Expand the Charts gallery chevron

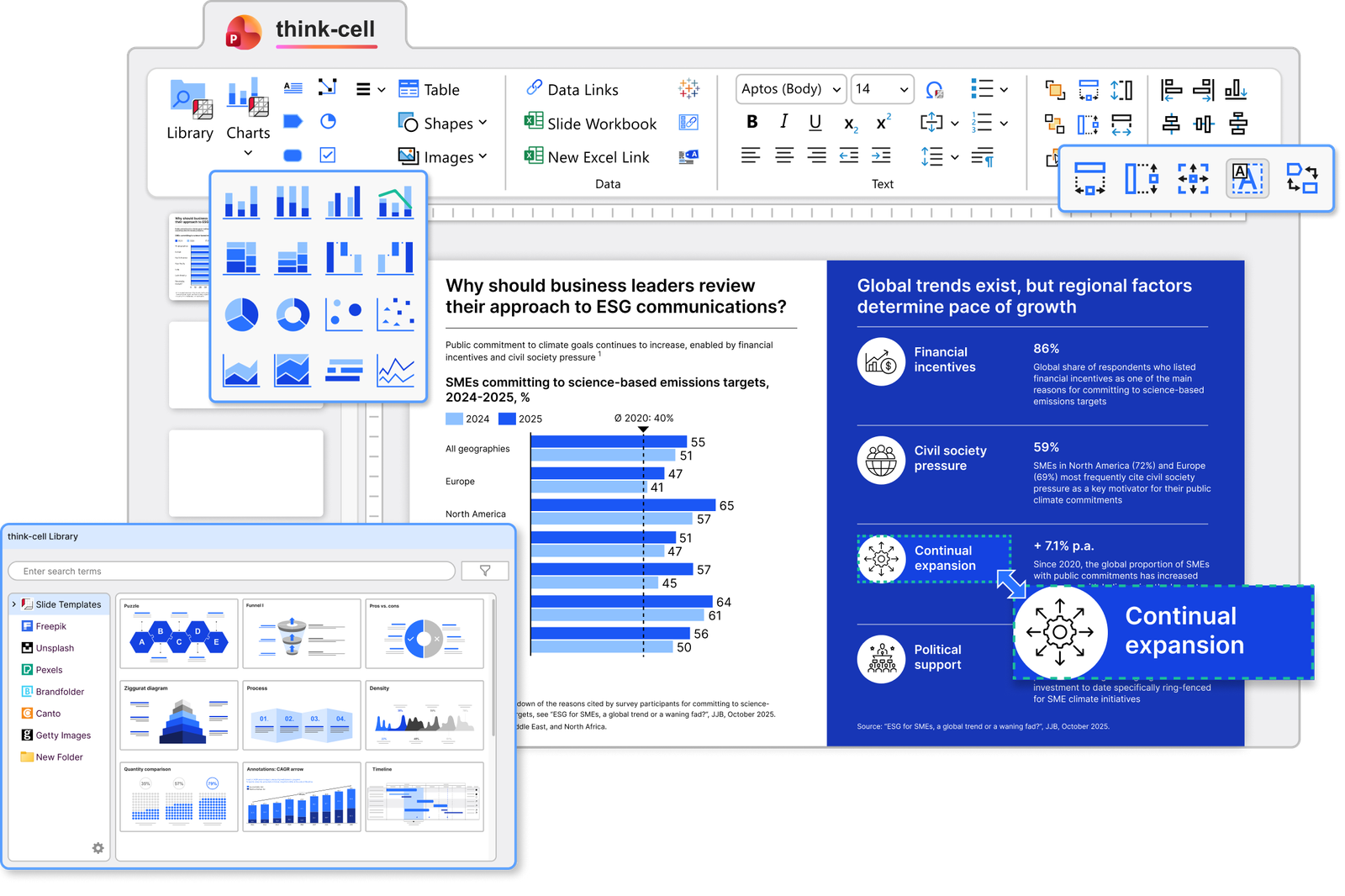(x=248, y=153)
